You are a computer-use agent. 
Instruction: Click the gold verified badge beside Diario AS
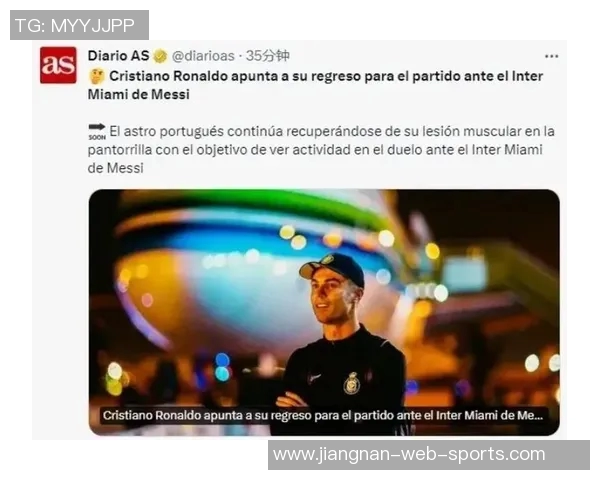coord(160,56)
